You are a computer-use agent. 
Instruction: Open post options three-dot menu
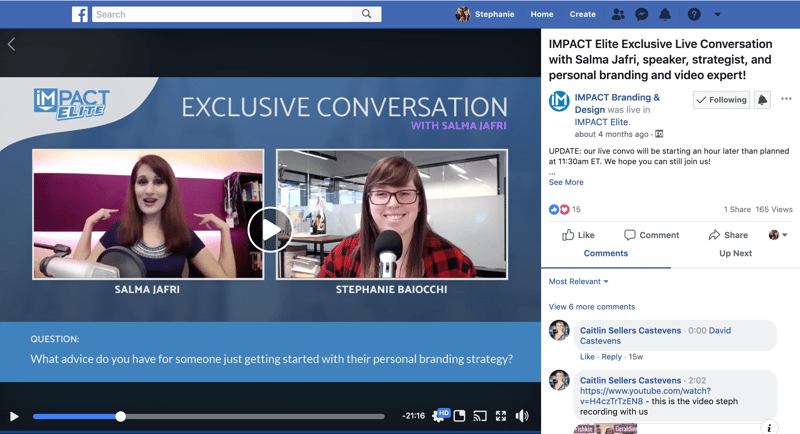pos(786,99)
